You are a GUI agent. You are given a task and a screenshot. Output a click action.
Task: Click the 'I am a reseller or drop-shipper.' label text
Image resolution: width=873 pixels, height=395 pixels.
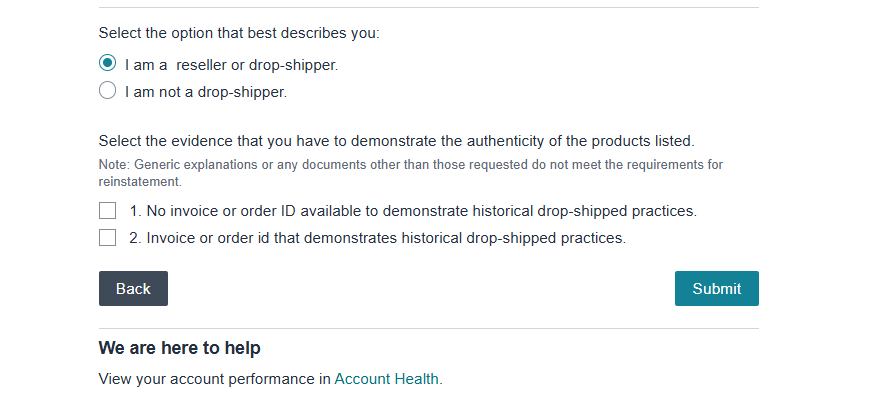click(x=232, y=65)
